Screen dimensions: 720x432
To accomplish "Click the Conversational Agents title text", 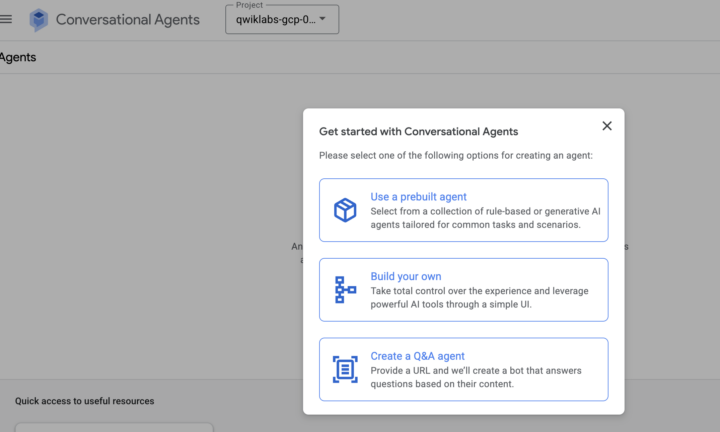I will pyautogui.click(x=128, y=20).
